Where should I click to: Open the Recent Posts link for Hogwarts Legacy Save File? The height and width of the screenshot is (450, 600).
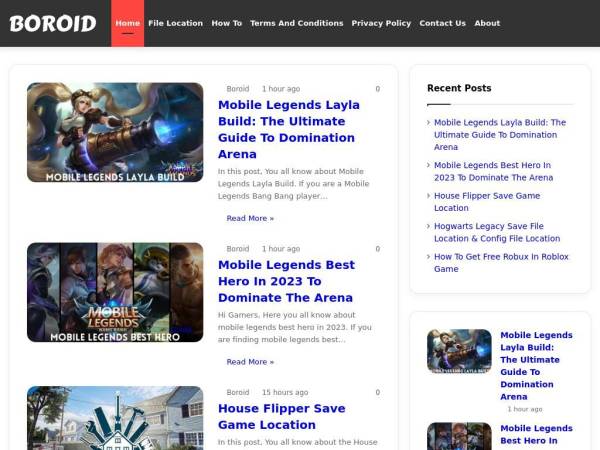497,232
